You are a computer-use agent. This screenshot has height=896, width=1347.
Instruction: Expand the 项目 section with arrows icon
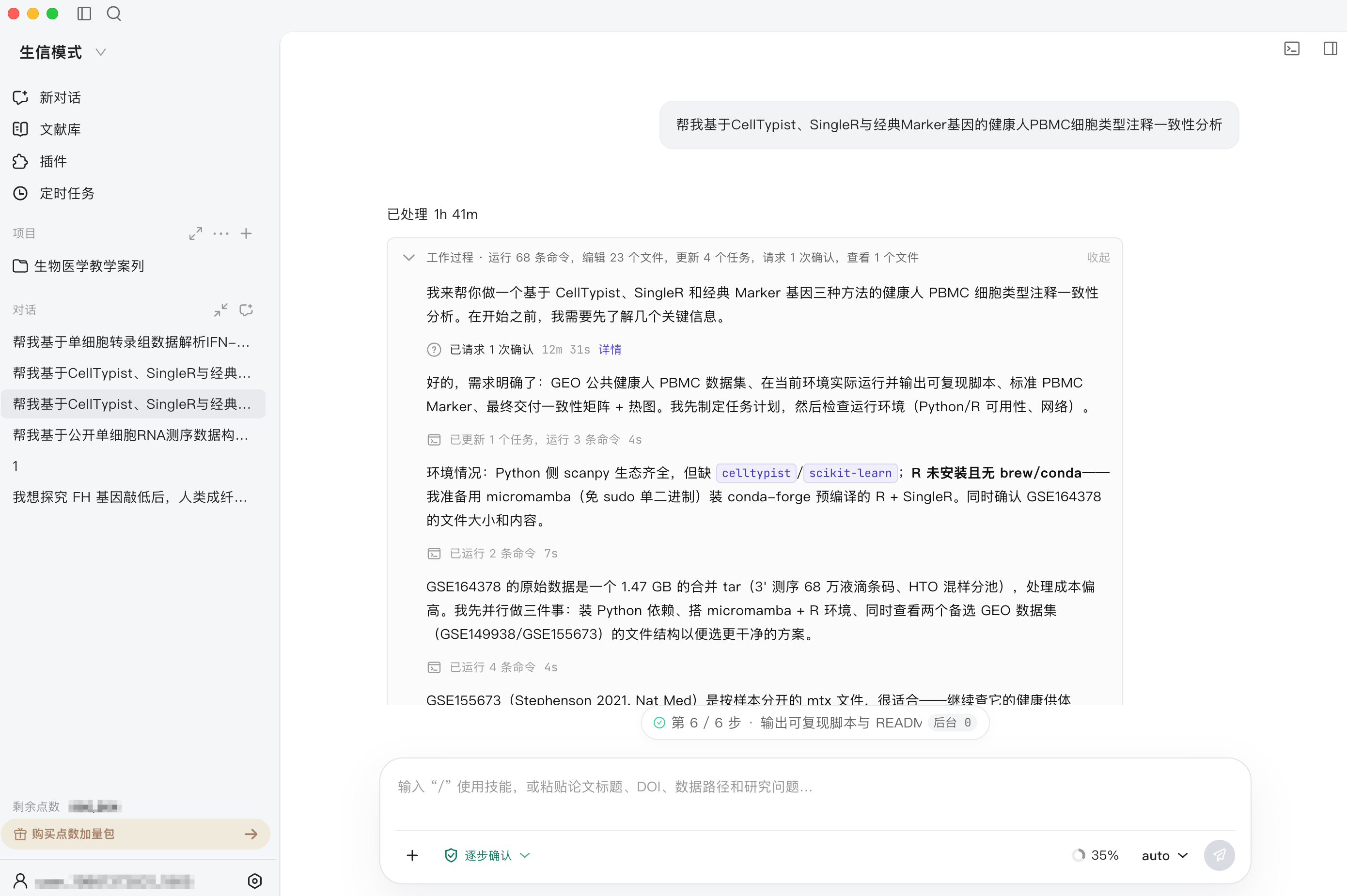pyautogui.click(x=196, y=234)
